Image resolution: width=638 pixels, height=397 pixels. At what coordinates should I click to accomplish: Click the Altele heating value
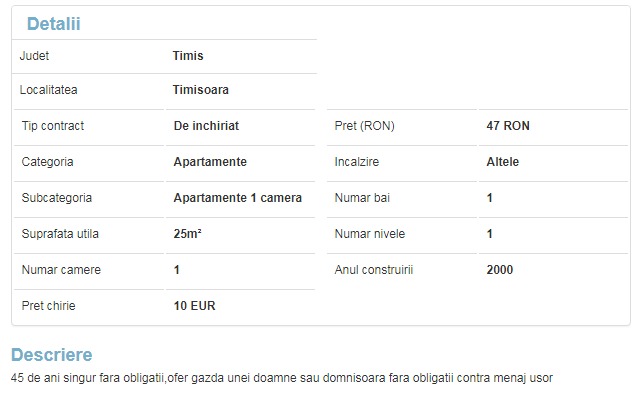click(503, 162)
